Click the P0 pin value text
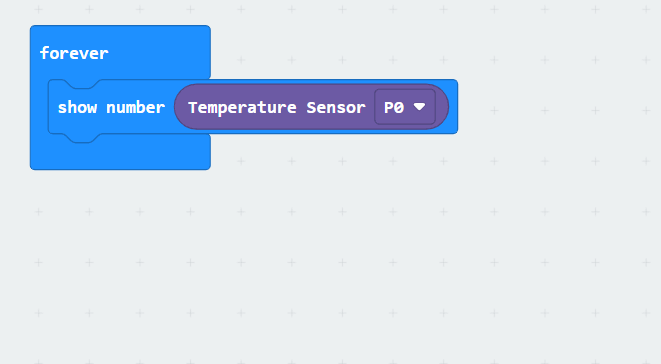The width and height of the screenshot is (661, 364). coord(394,108)
